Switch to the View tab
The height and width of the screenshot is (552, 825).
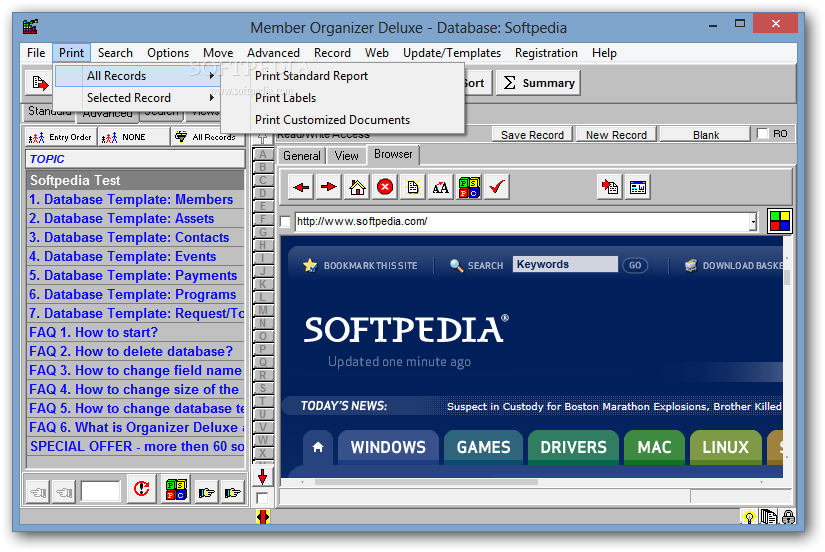coord(346,156)
